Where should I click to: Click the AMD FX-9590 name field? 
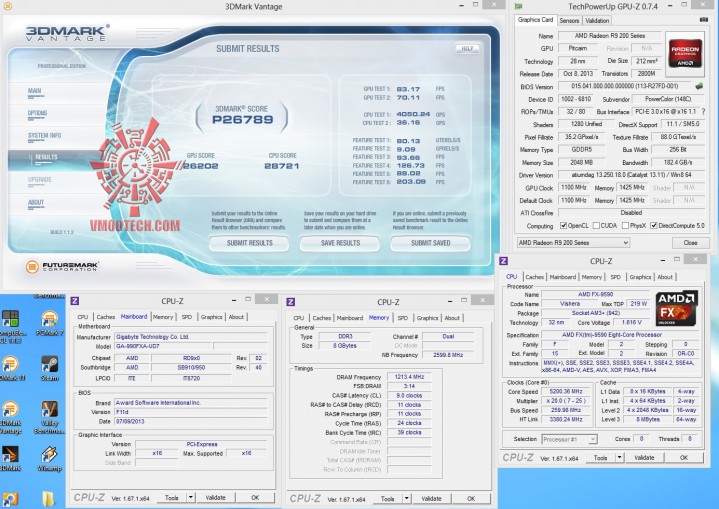point(596,294)
